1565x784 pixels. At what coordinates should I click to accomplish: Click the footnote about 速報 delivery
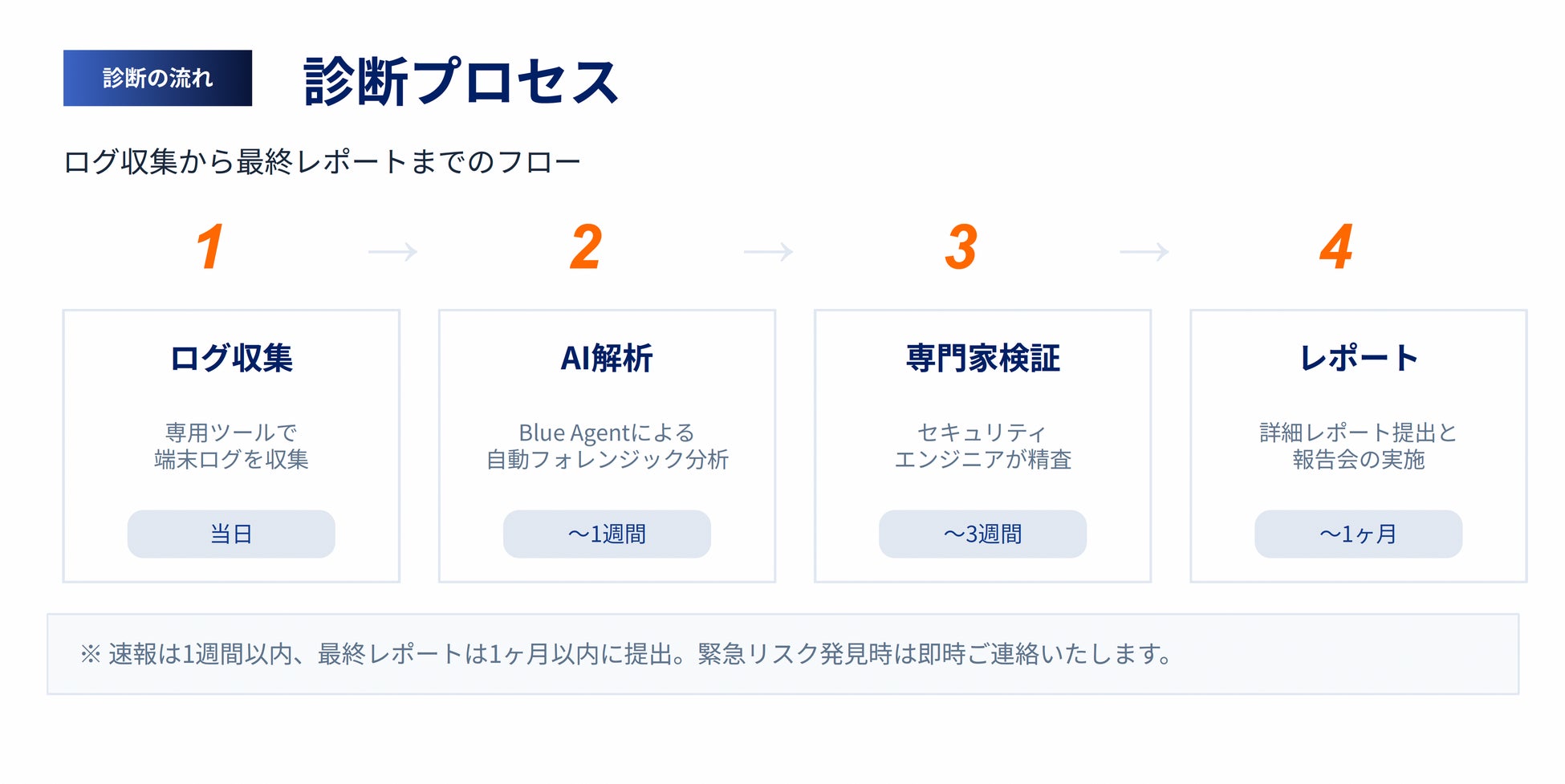tap(626, 654)
